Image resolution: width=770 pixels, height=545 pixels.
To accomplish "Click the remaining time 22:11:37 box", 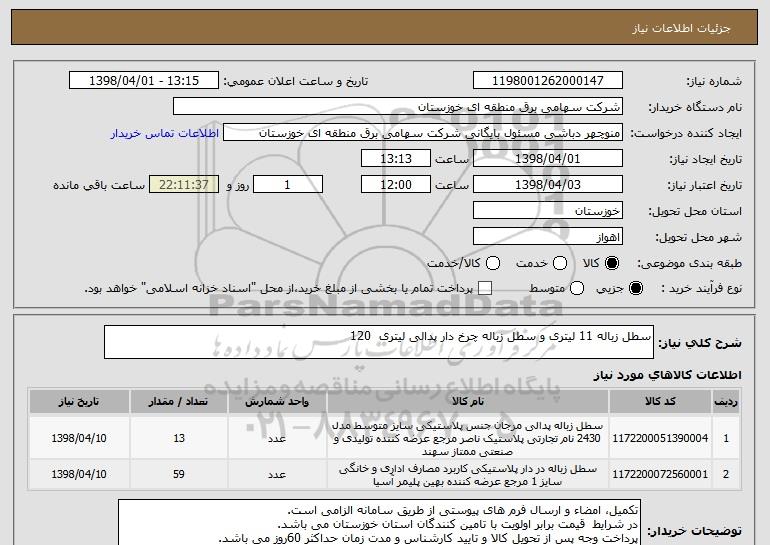I will pyautogui.click(x=184, y=185).
